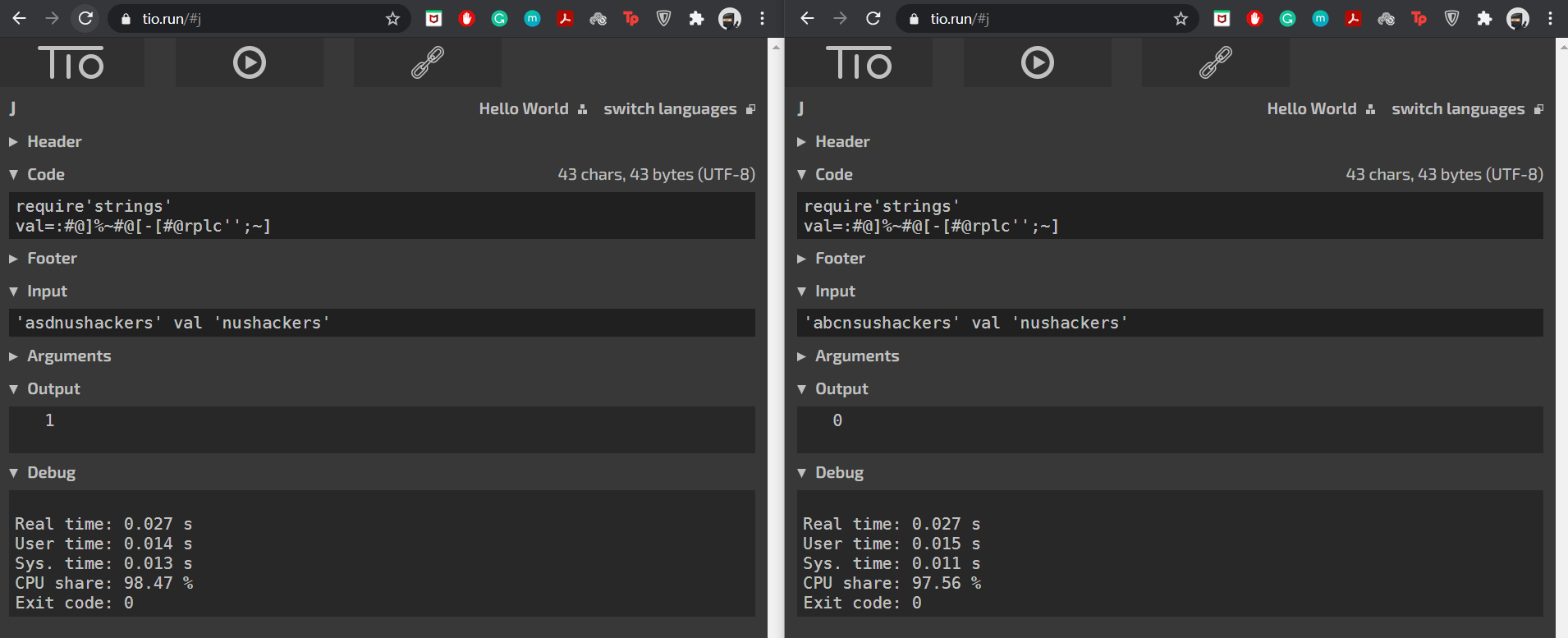
Task: Open Adobe Acrobat extension in left browser
Action: (x=565, y=18)
